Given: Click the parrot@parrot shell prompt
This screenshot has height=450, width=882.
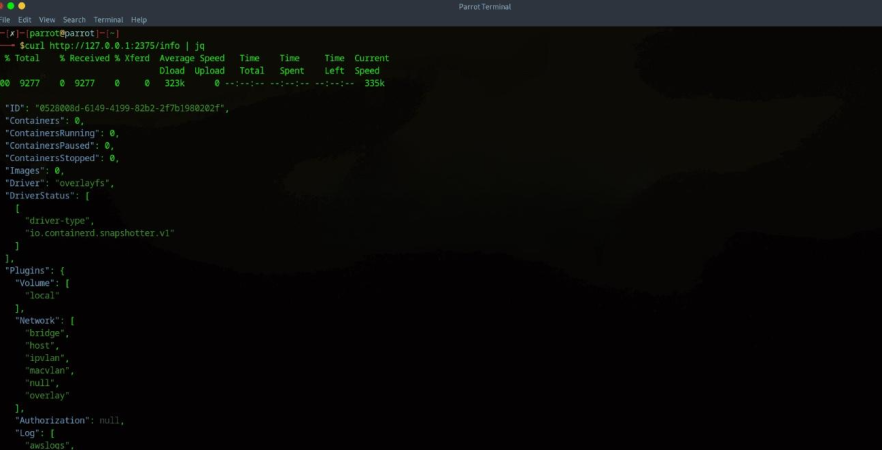Looking at the screenshot, I should click(x=62, y=33).
